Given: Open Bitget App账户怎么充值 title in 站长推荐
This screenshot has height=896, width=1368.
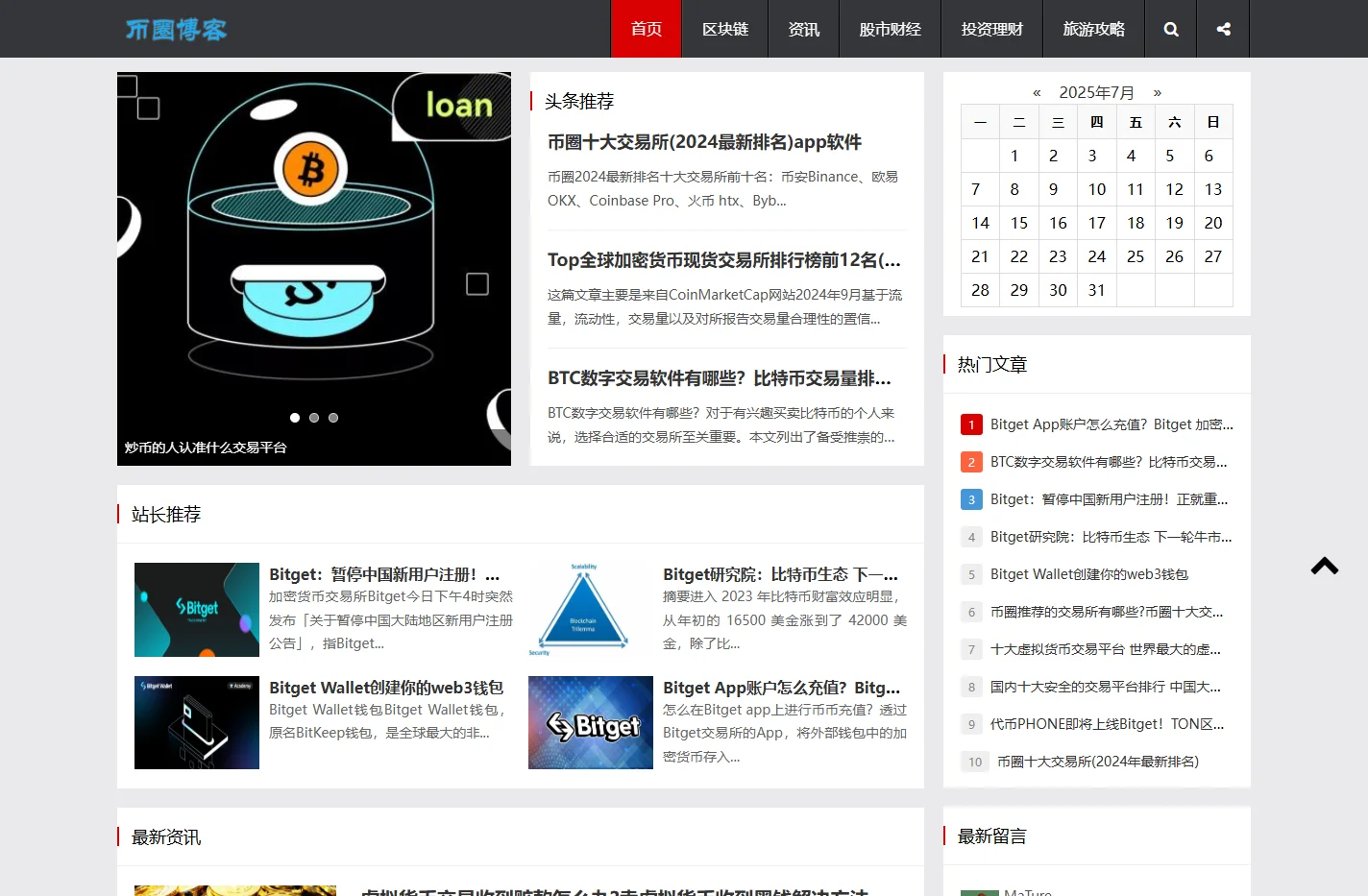Looking at the screenshot, I should (x=781, y=688).
